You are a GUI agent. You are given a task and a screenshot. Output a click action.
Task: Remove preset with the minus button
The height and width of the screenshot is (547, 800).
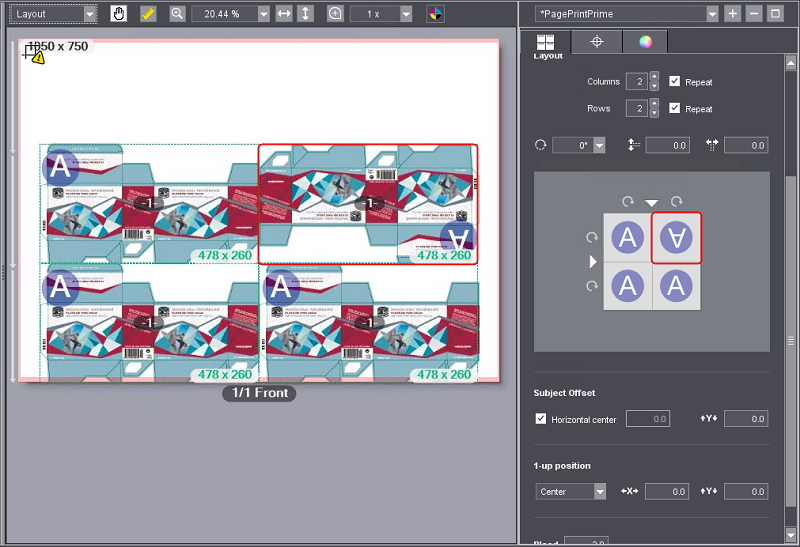[754, 14]
